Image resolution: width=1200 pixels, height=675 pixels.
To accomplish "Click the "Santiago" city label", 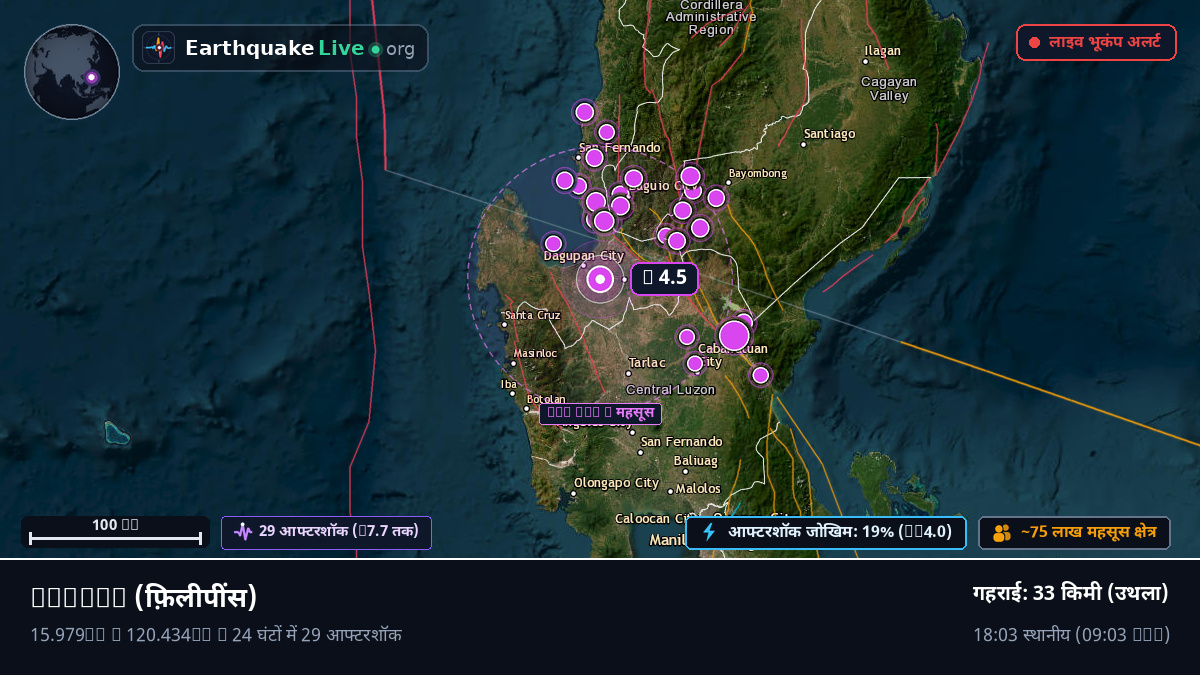I will 830,134.
